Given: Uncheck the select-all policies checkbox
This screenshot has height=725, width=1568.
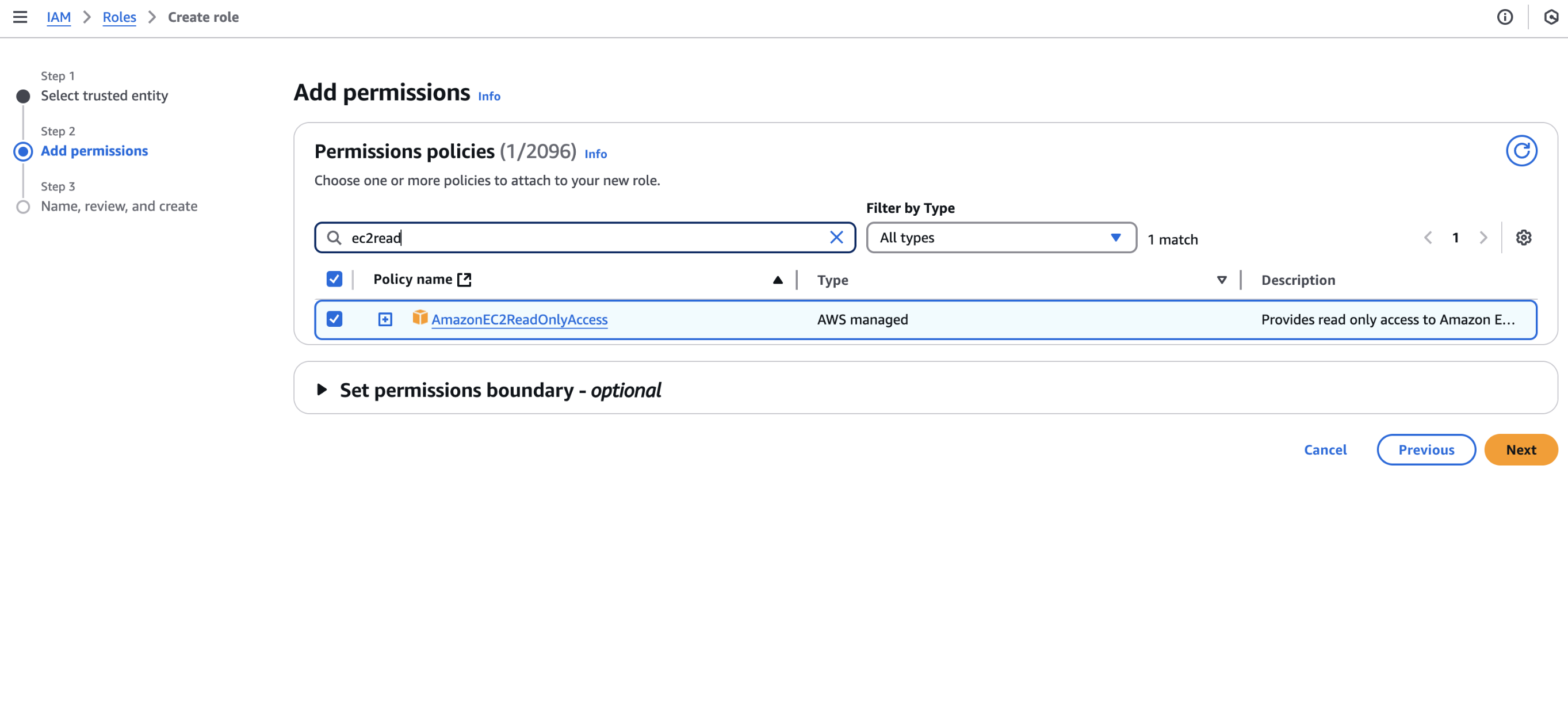Looking at the screenshot, I should click(334, 280).
